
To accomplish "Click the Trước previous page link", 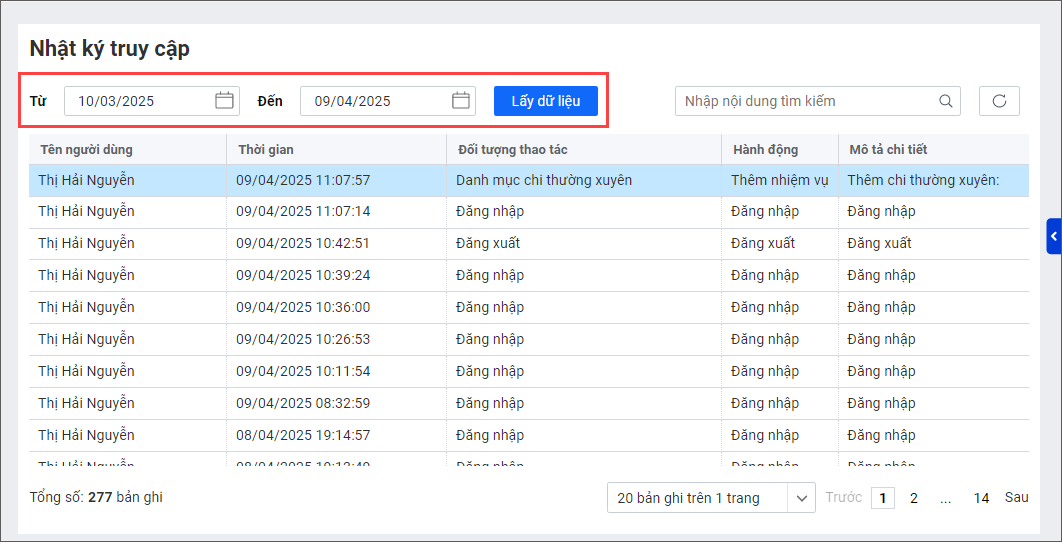I will point(843,498).
